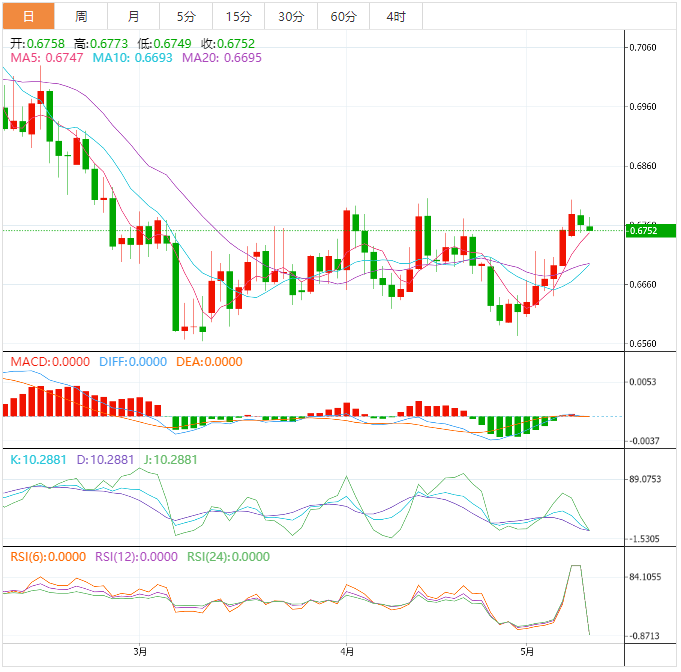Click the 5月 marker on the time axis
This screenshot has width=681, height=672.
click(525, 652)
